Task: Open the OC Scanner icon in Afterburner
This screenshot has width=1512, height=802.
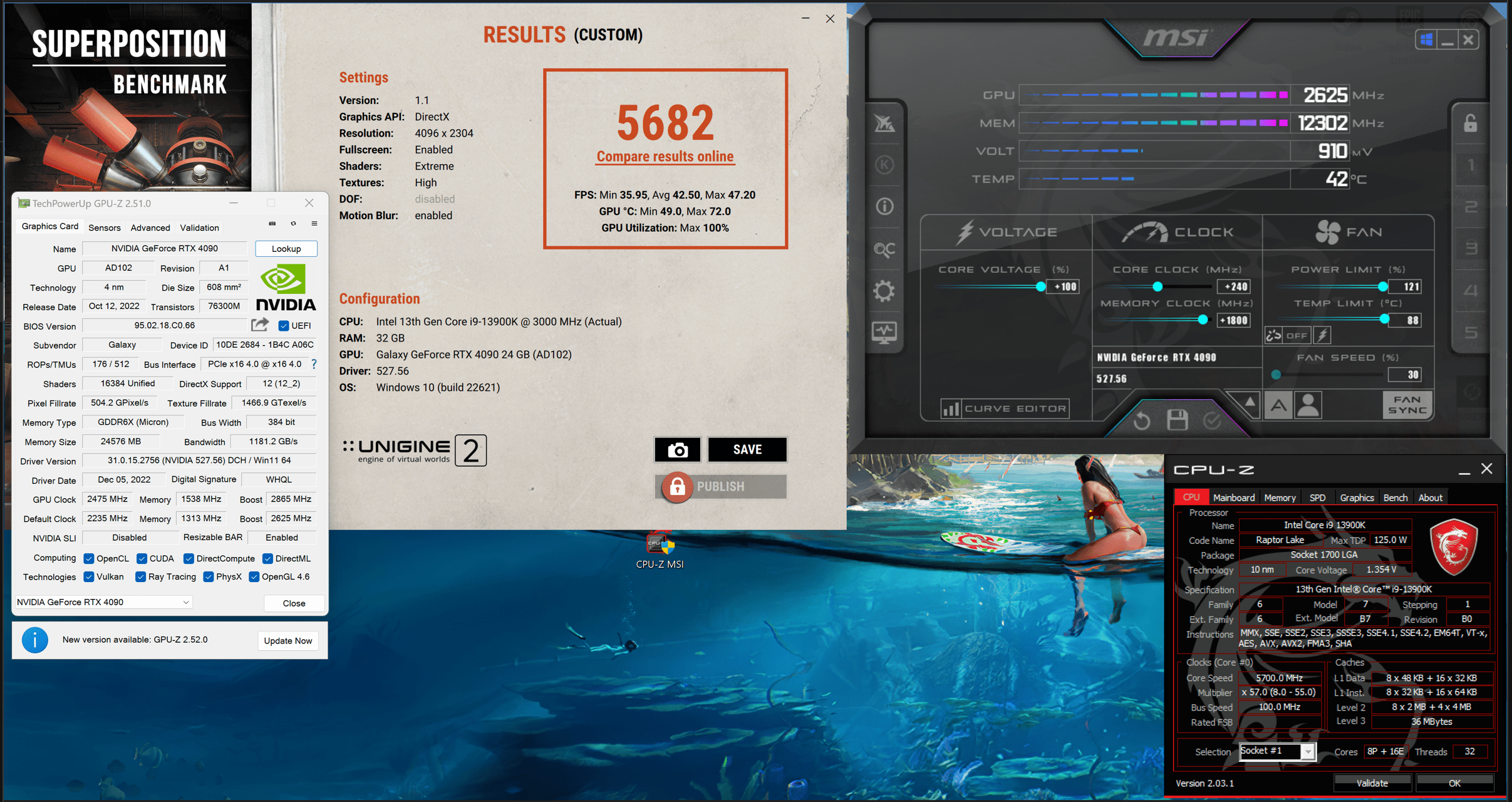Action: [x=884, y=250]
